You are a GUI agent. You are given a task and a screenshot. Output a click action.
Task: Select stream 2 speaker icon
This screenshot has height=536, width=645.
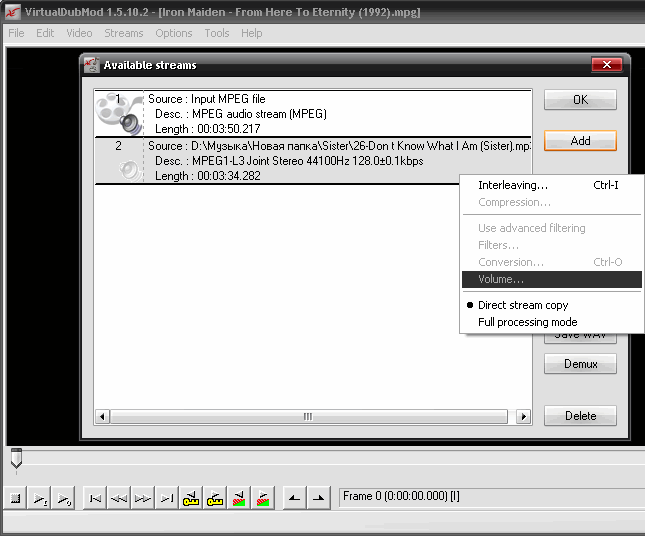(x=130, y=169)
